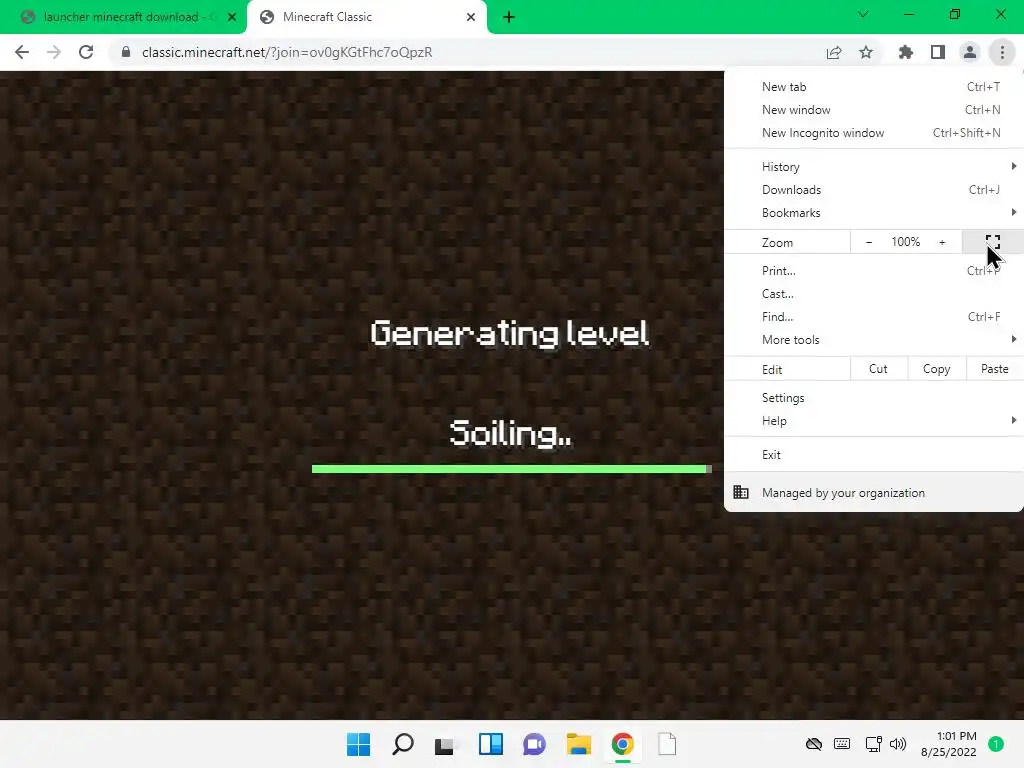Image resolution: width=1024 pixels, height=768 pixels.
Task: Open the Extensions puzzle icon
Action: [x=905, y=52]
